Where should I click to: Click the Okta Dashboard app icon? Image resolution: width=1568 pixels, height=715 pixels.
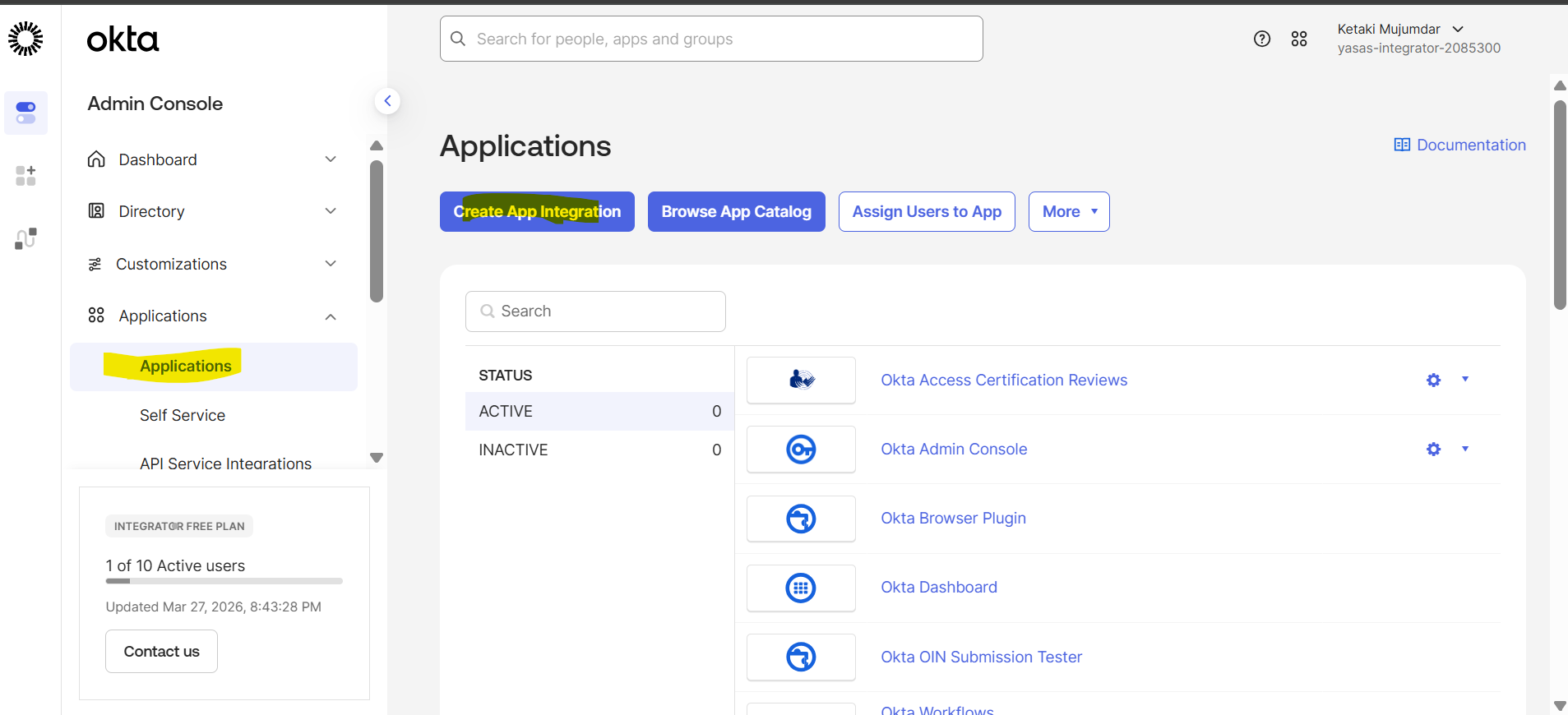pyautogui.click(x=801, y=588)
